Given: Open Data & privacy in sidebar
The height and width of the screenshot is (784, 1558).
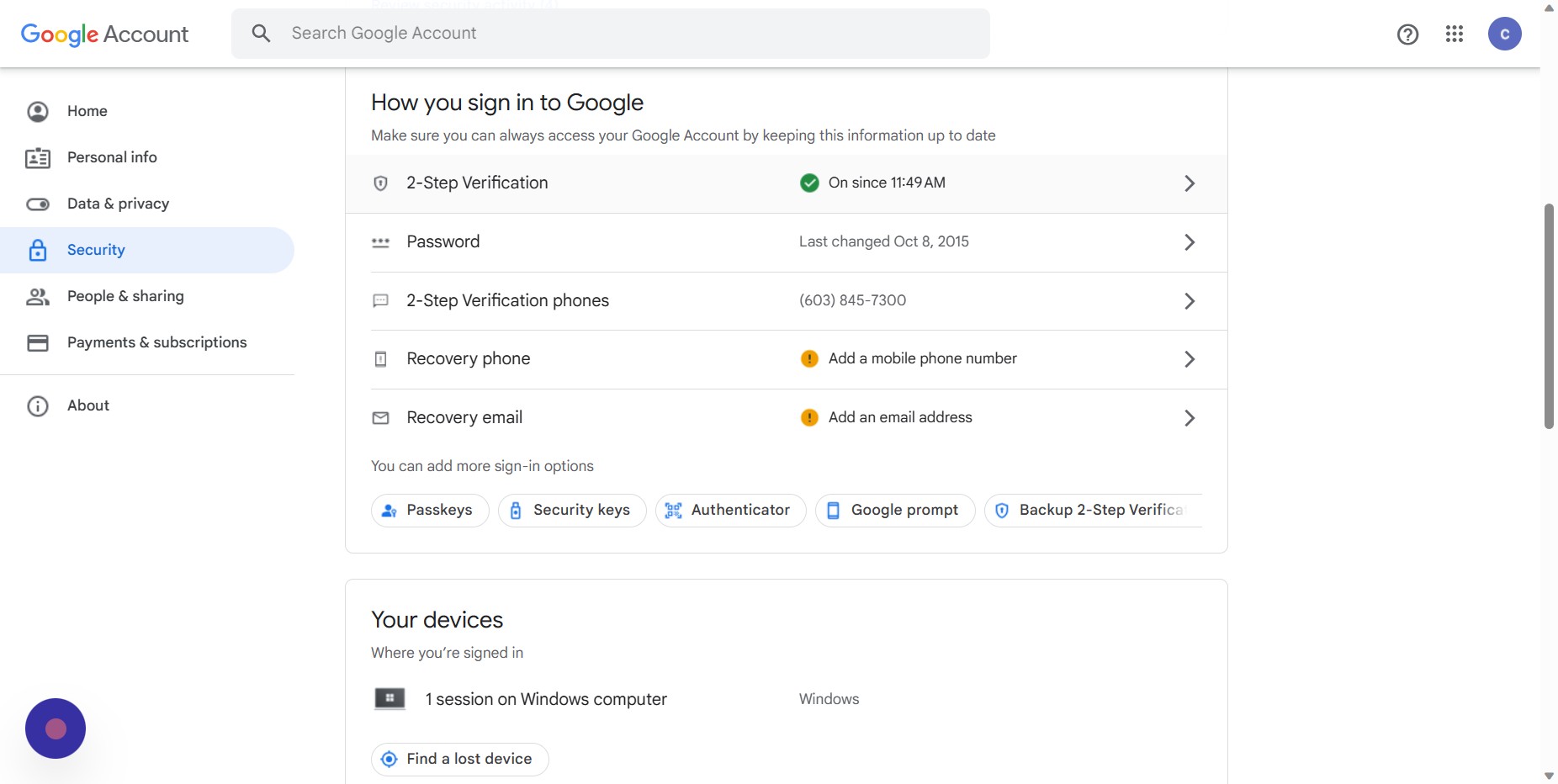Looking at the screenshot, I should click(x=118, y=204).
